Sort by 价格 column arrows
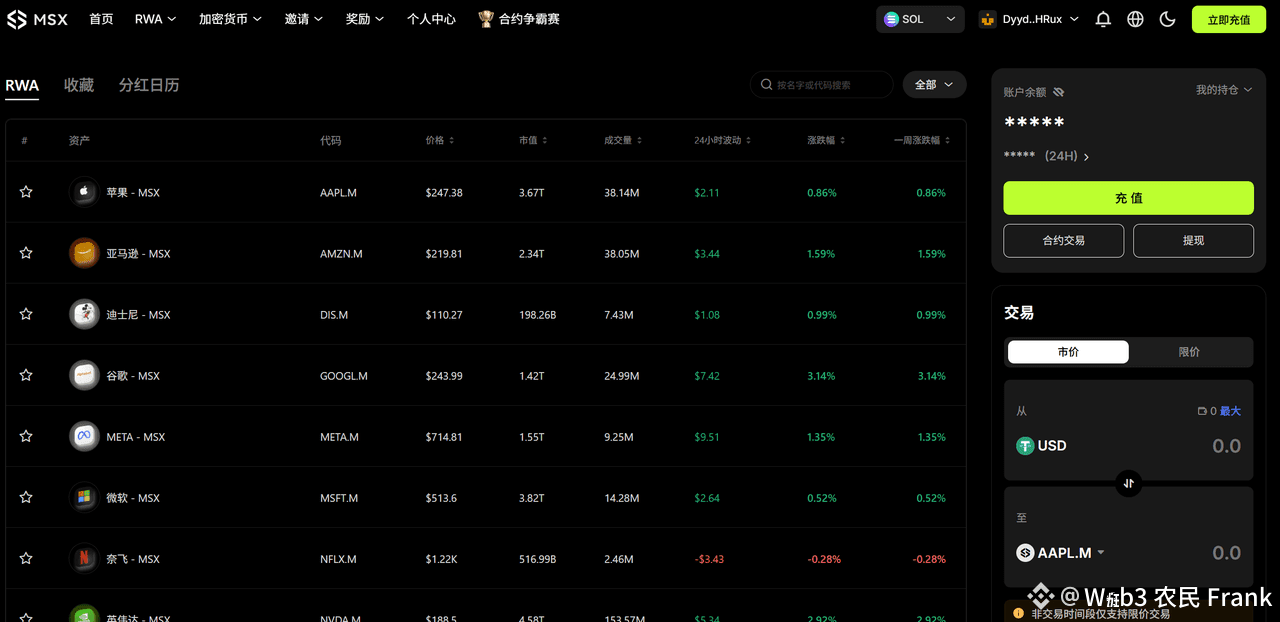This screenshot has width=1280, height=622. [451, 141]
